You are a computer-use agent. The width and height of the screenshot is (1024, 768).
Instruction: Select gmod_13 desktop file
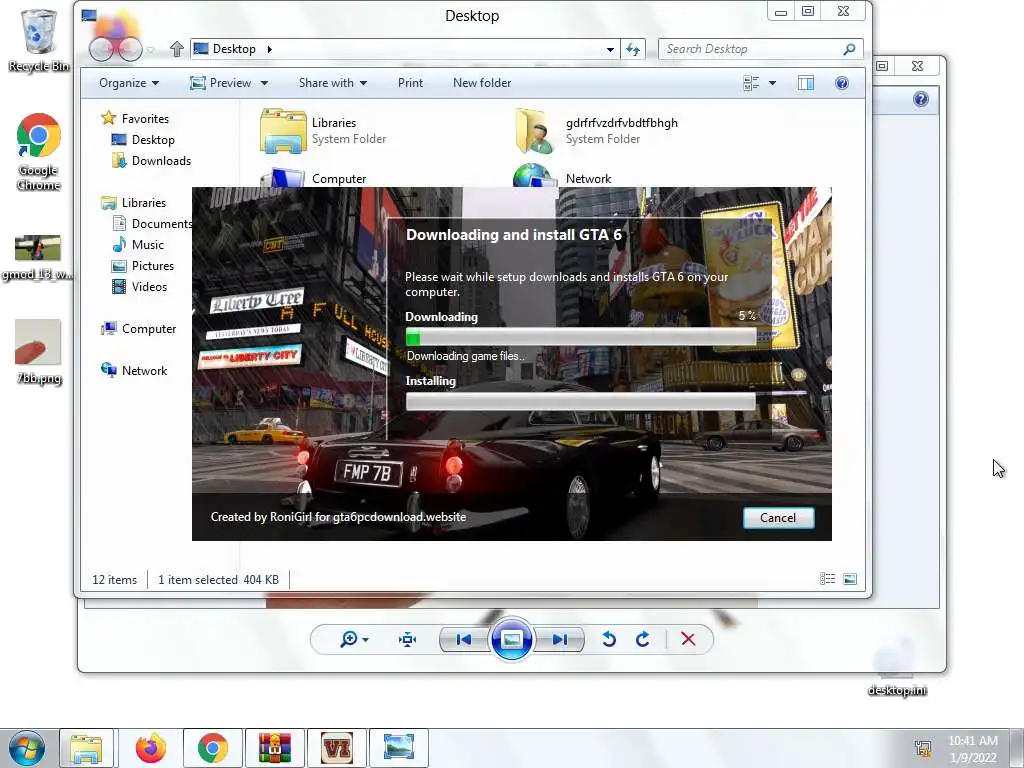coord(38,257)
